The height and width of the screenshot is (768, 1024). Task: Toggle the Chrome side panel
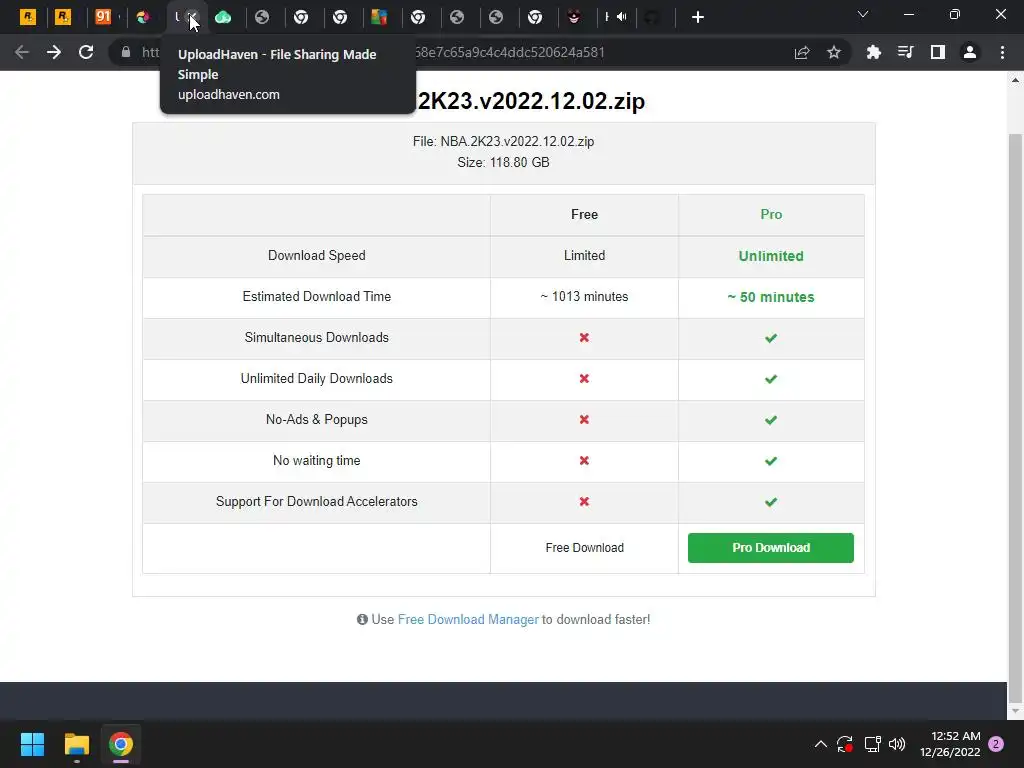[938, 52]
